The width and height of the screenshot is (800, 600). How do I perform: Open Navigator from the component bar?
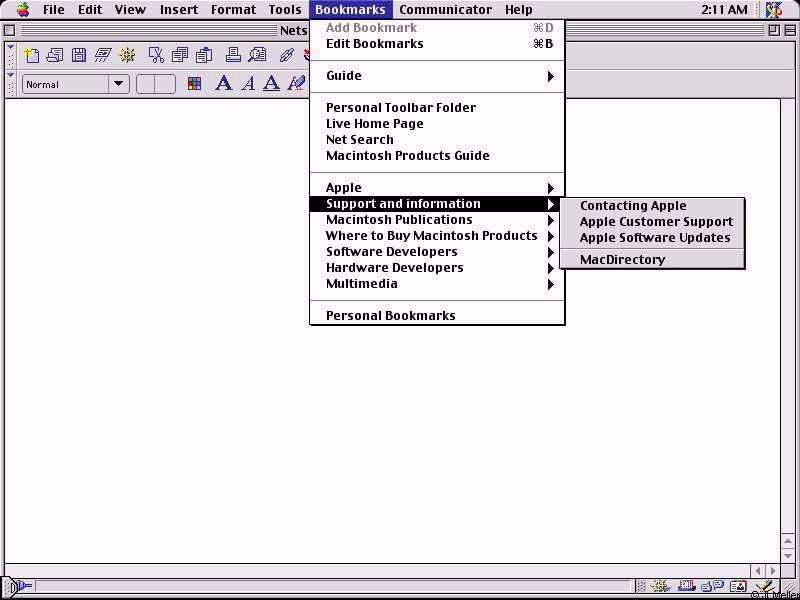pos(661,587)
